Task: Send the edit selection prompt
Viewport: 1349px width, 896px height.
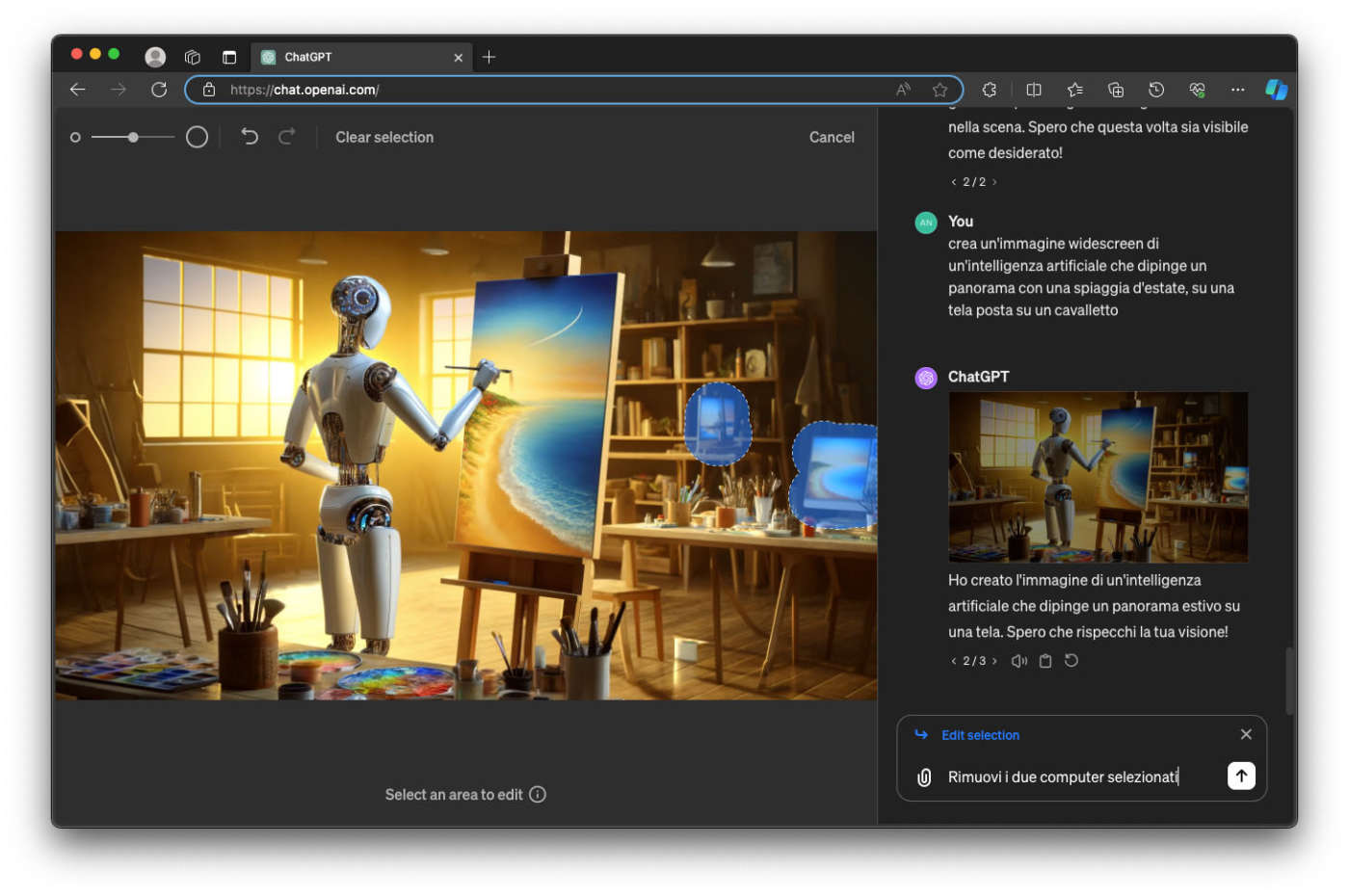Action: point(1240,776)
